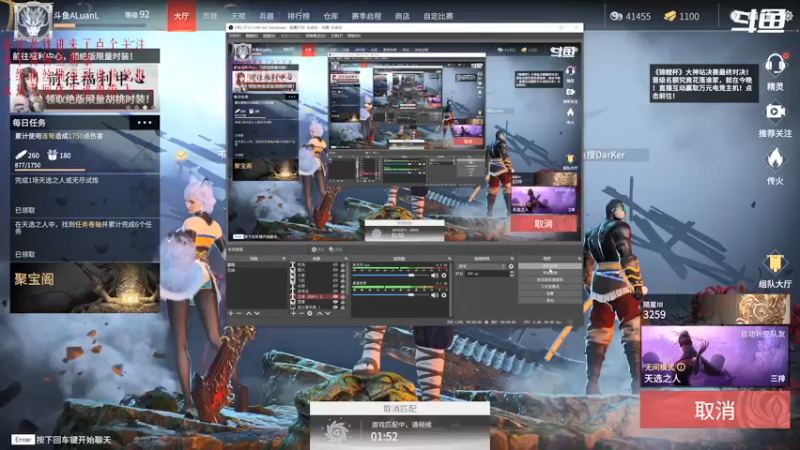This screenshot has width=800, height=450.
Task: Click the 41455 silver currency icon
Action: tap(616, 16)
